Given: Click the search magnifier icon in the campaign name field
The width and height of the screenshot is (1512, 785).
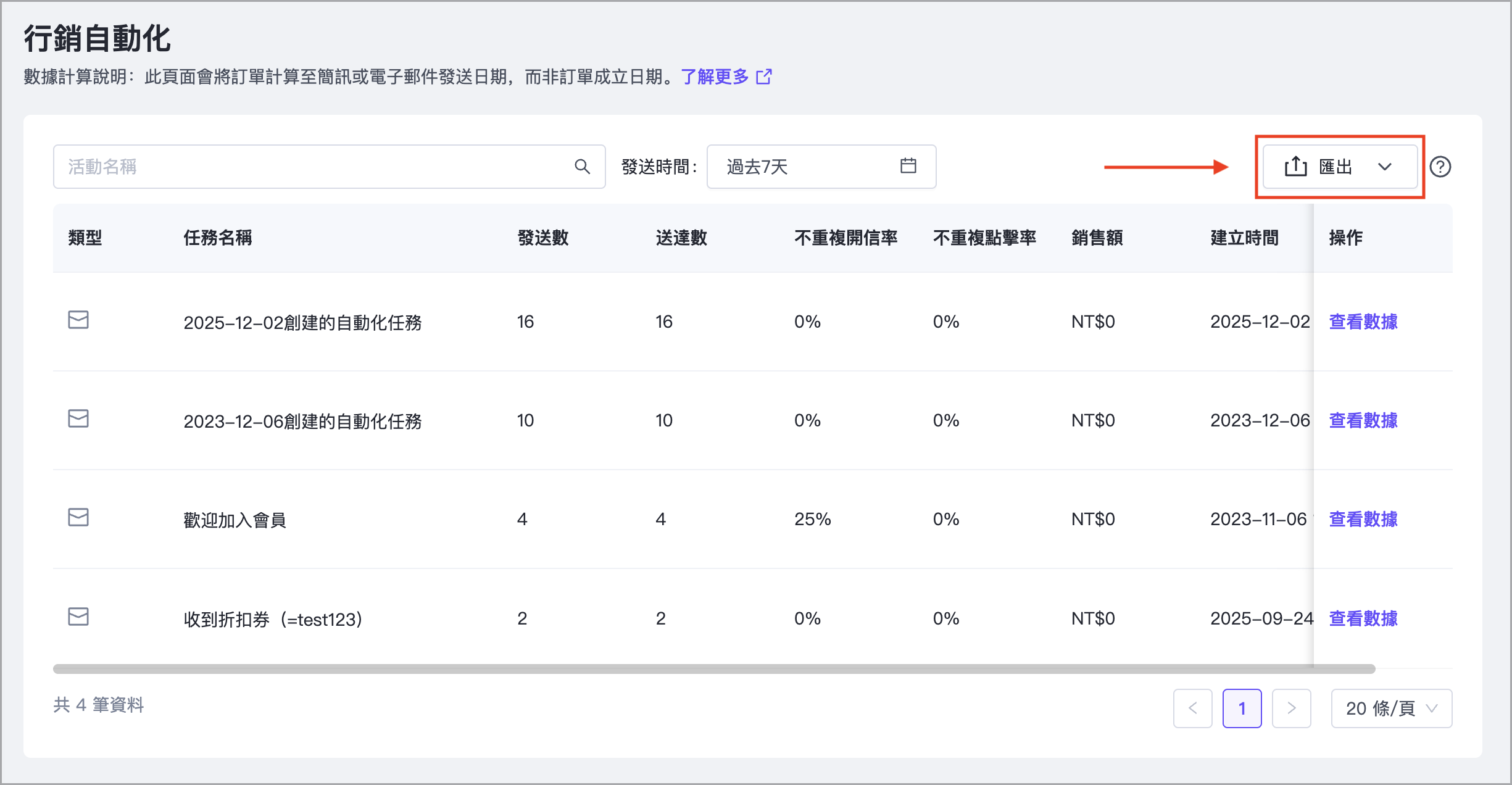Looking at the screenshot, I should (582, 166).
